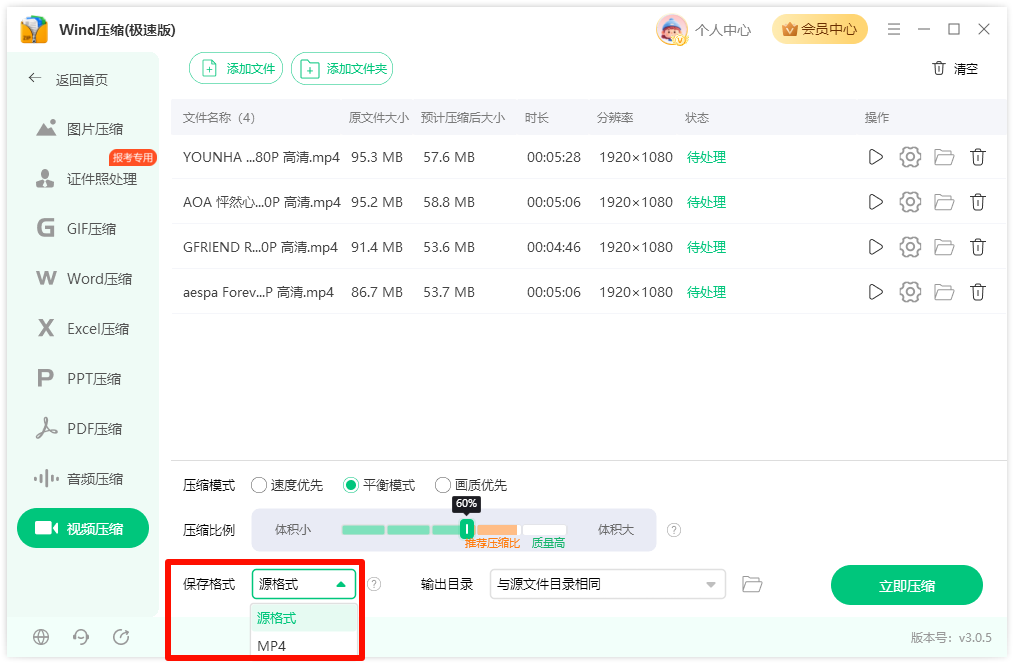
Task: Click 清空 to clear list
Action: (x=955, y=69)
